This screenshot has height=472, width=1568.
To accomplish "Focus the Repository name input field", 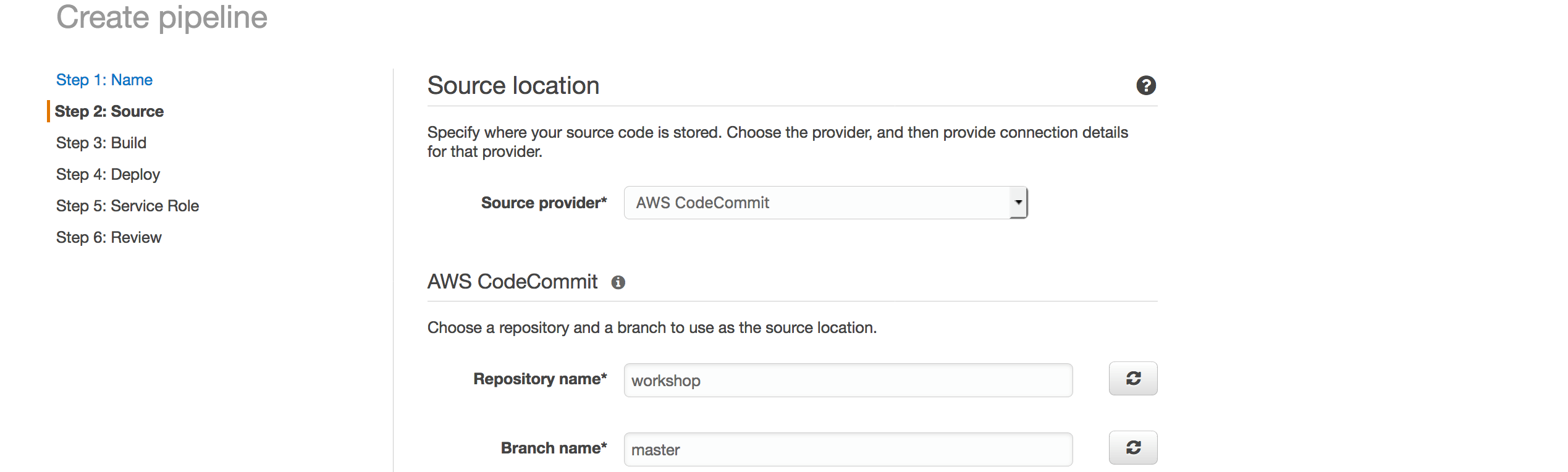I will tap(848, 380).
